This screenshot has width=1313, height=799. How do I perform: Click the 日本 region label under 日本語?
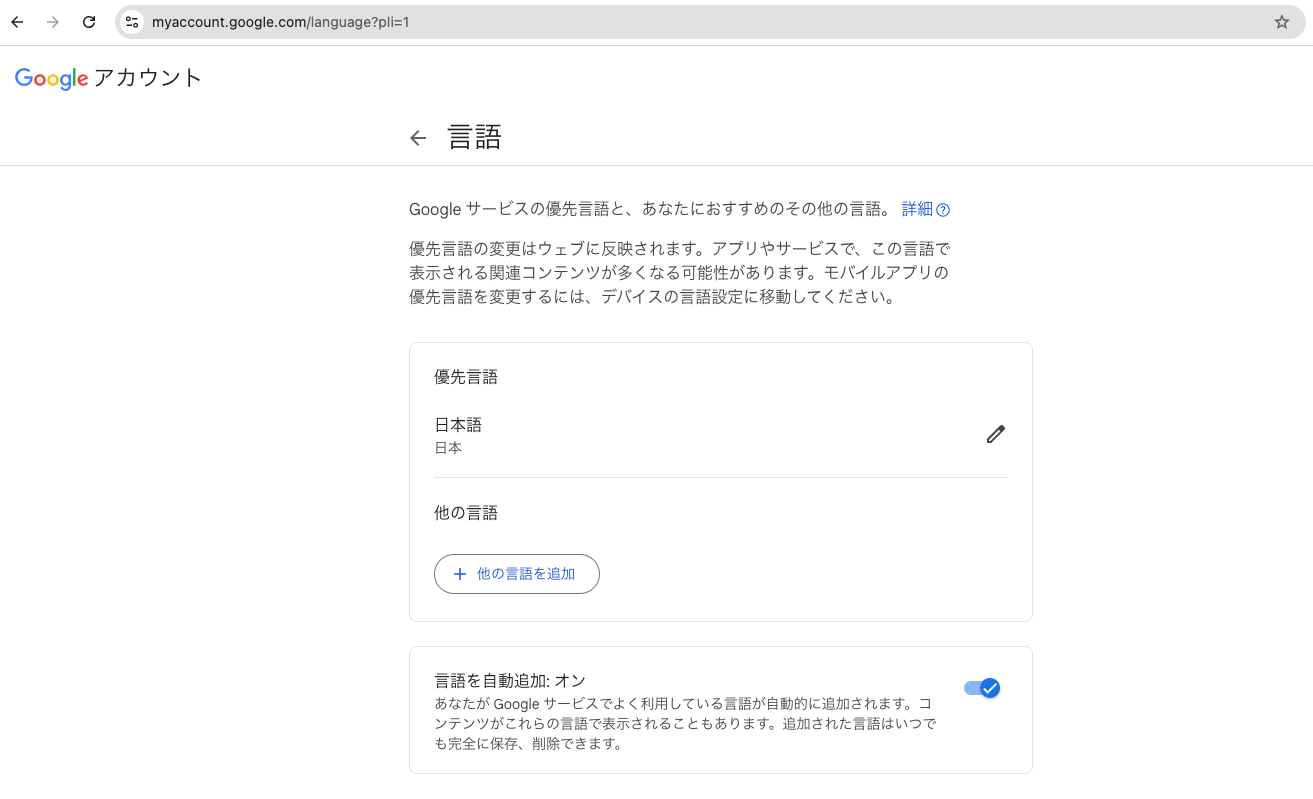click(x=448, y=448)
